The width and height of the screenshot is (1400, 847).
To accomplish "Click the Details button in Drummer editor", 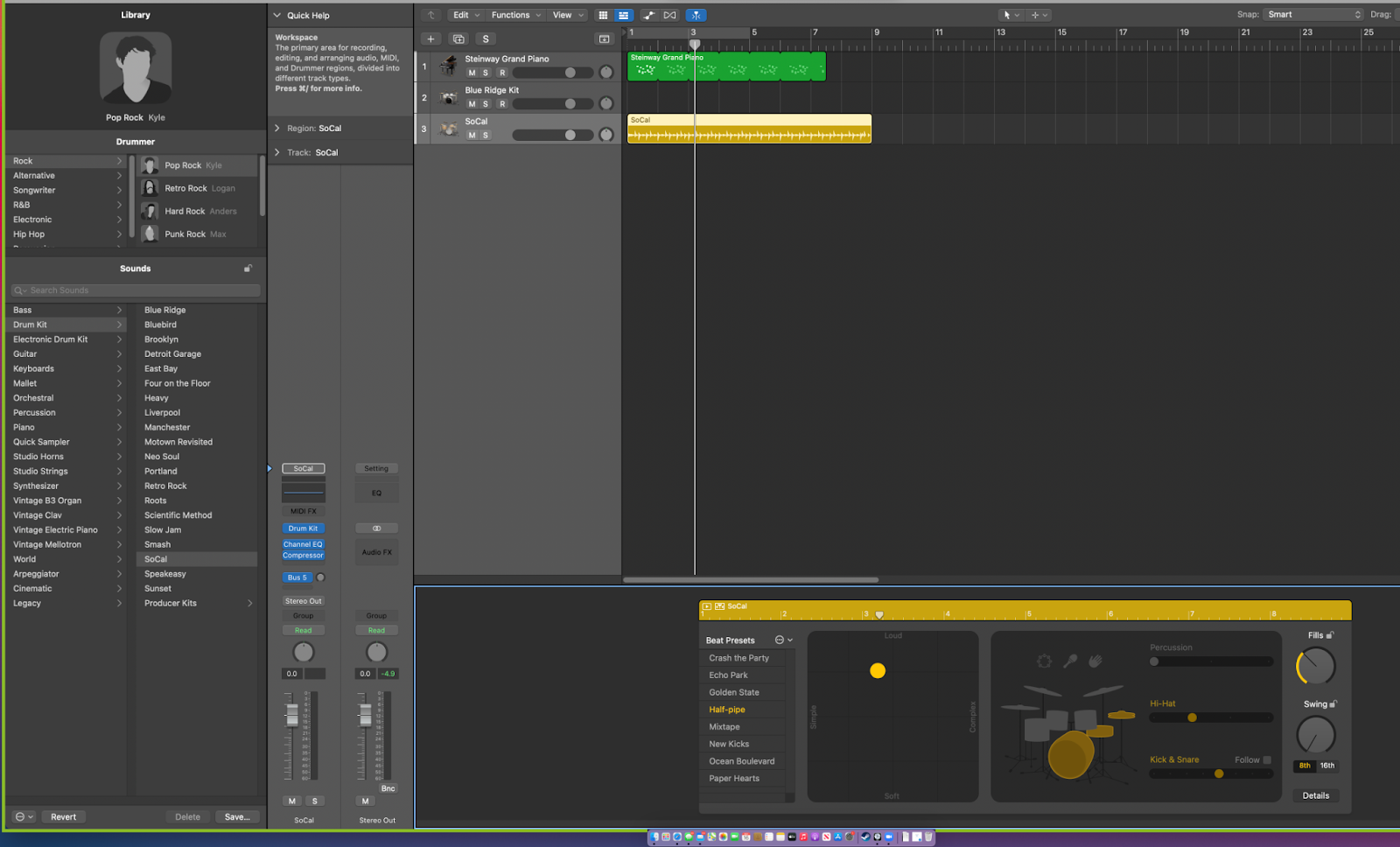I will [x=1315, y=795].
